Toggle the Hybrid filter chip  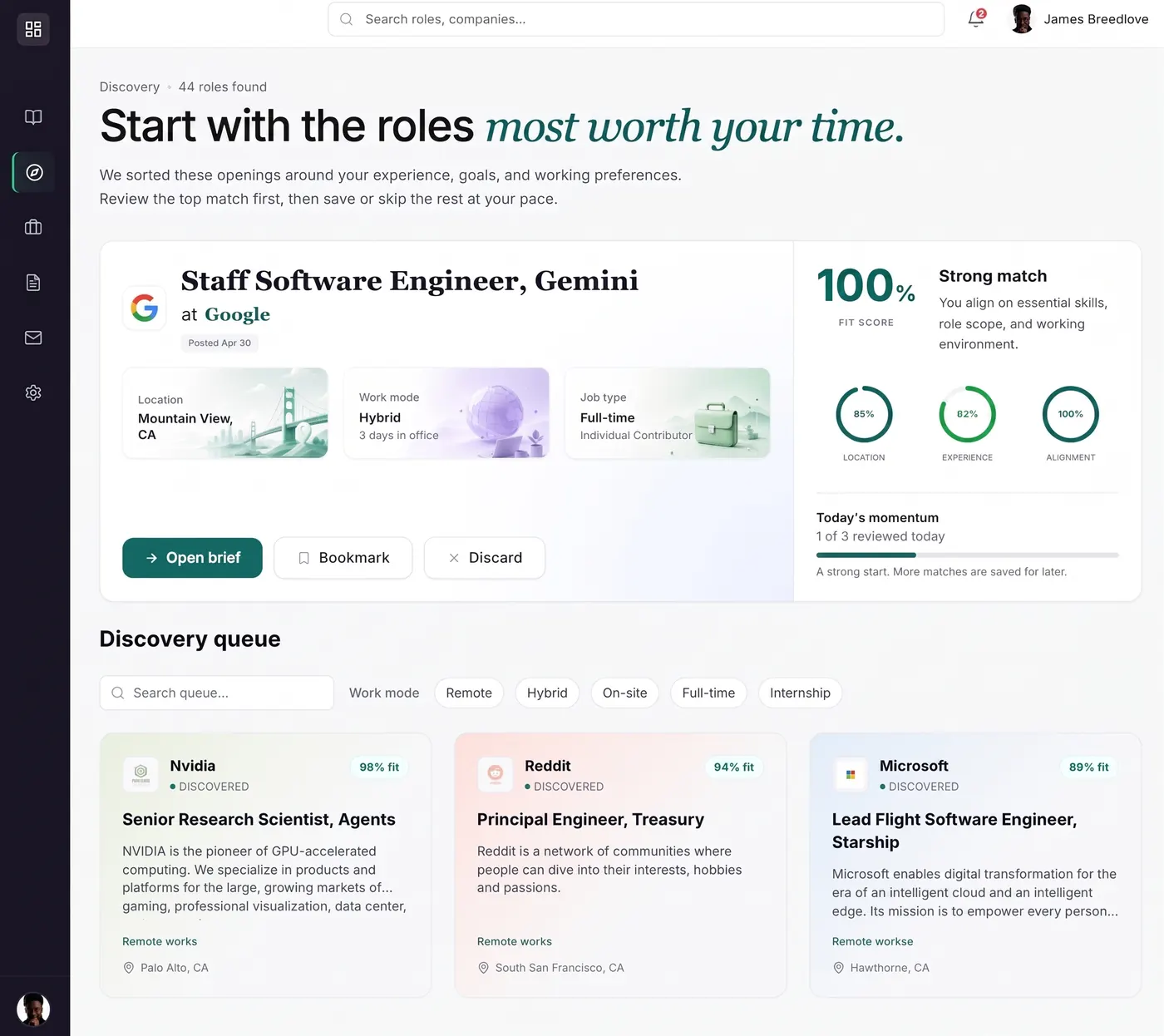pos(547,693)
